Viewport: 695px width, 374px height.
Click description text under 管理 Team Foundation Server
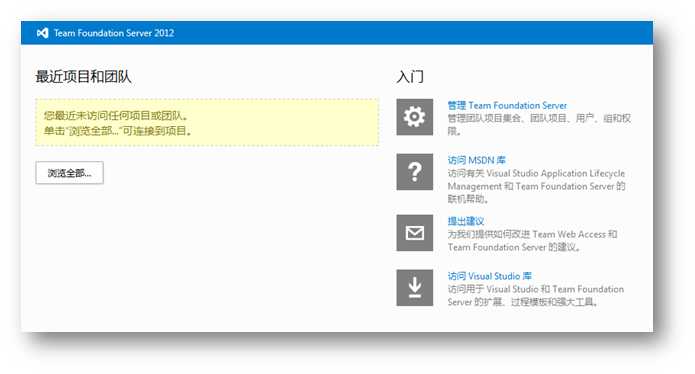pyautogui.click(x=539, y=125)
